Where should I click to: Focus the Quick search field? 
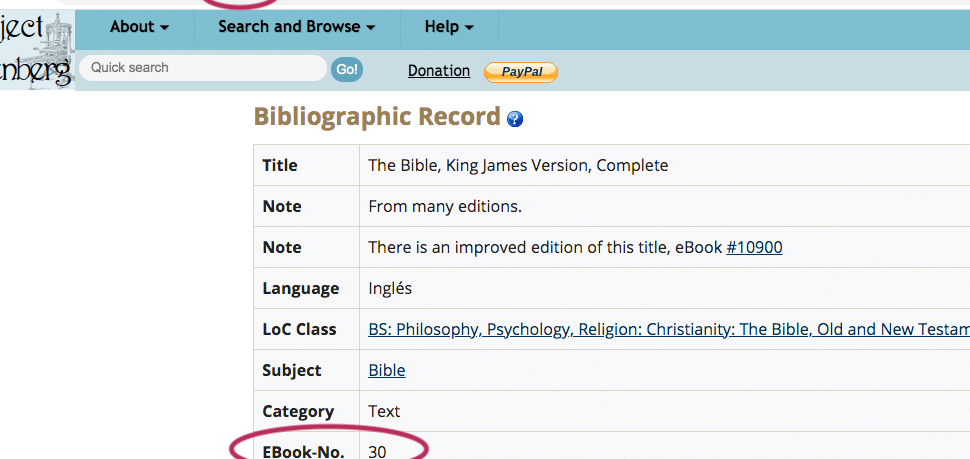[x=202, y=68]
